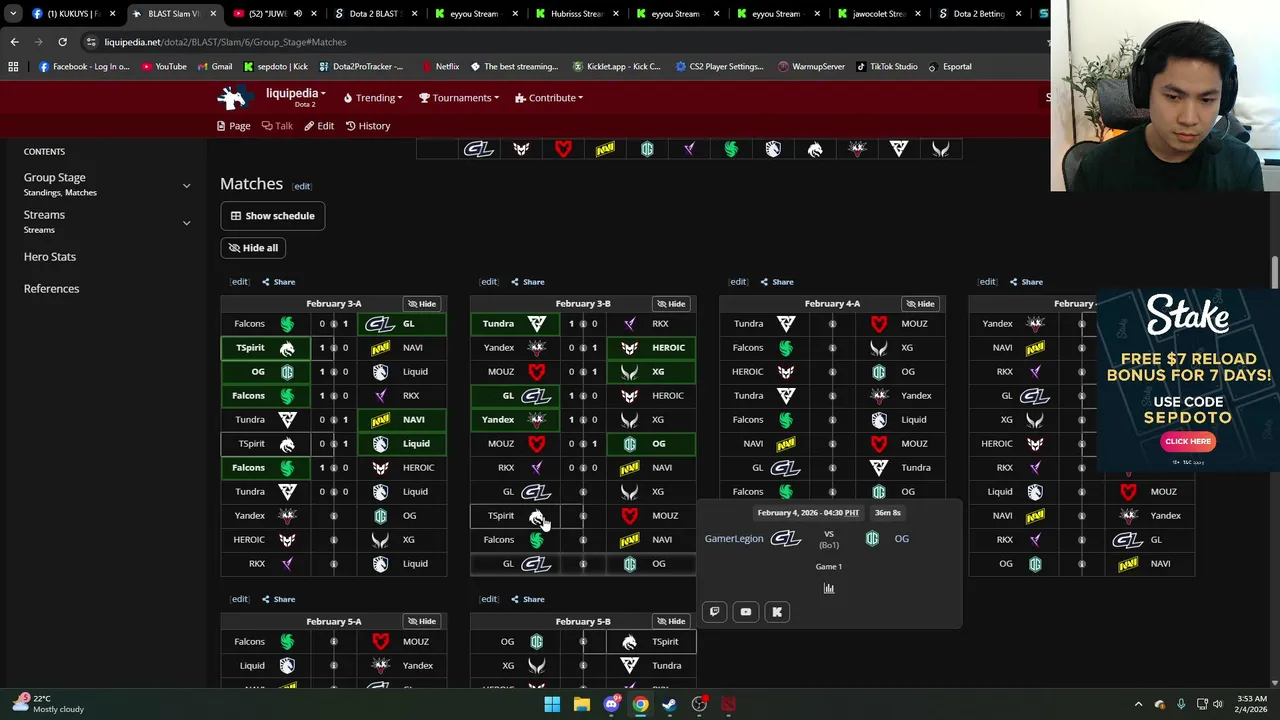Viewport: 1280px width, 720px height.
Task: Open the History tab
Action: click(368, 126)
